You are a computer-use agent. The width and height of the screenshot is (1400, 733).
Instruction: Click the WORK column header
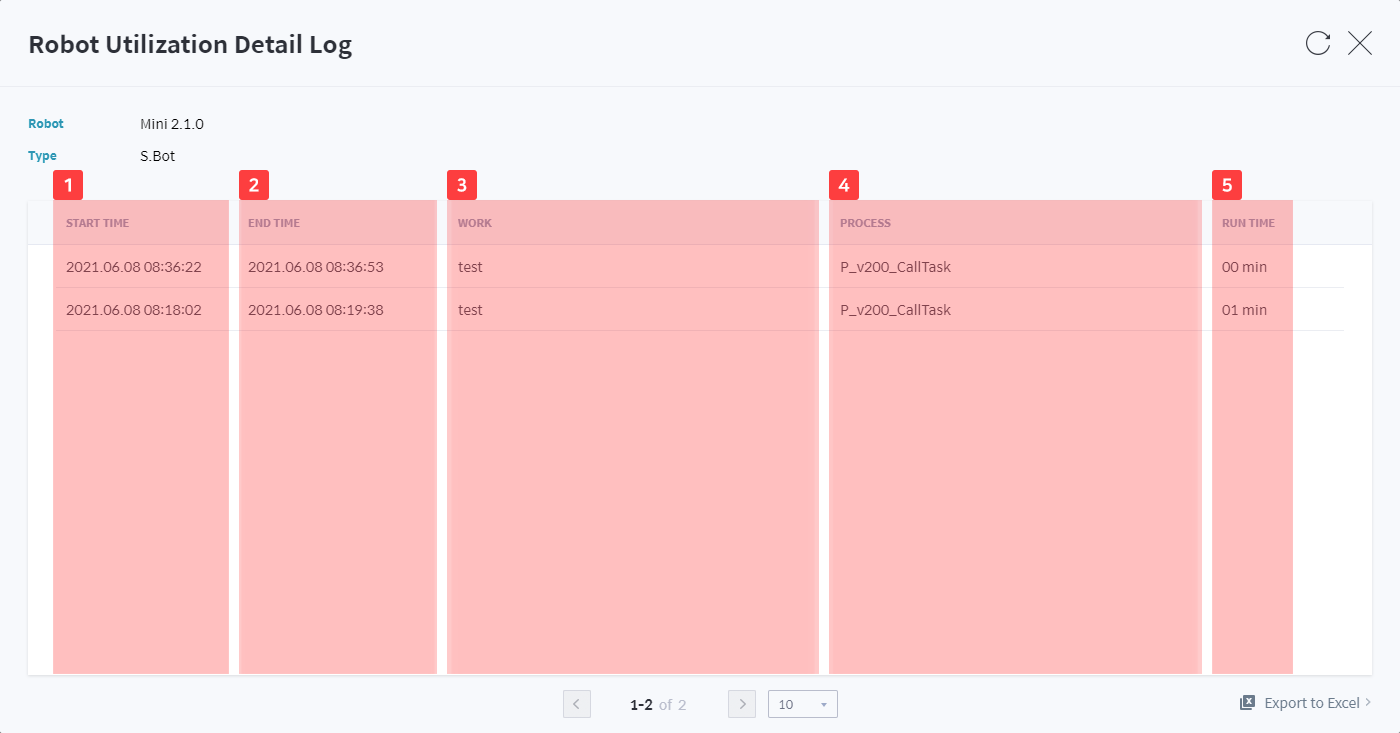pos(475,223)
